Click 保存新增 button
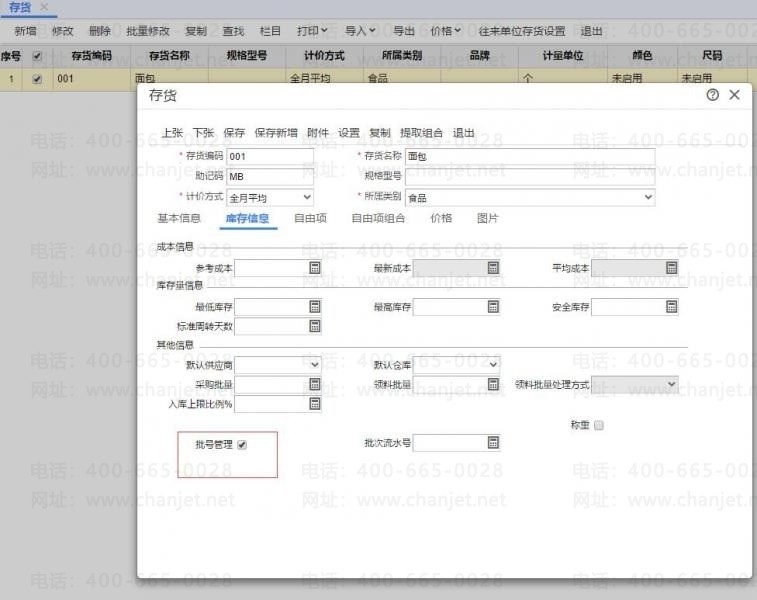The height and width of the screenshot is (600, 757). point(276,133)
